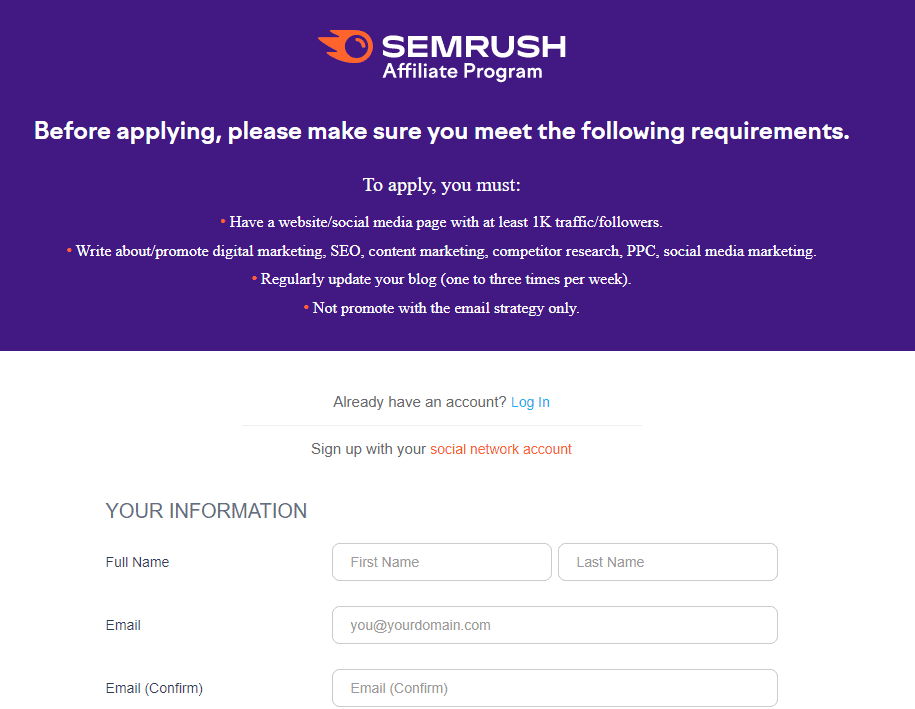Click the 'Already have an account?' text
Viewport: 915px width, 709px height.
[420, 402]
